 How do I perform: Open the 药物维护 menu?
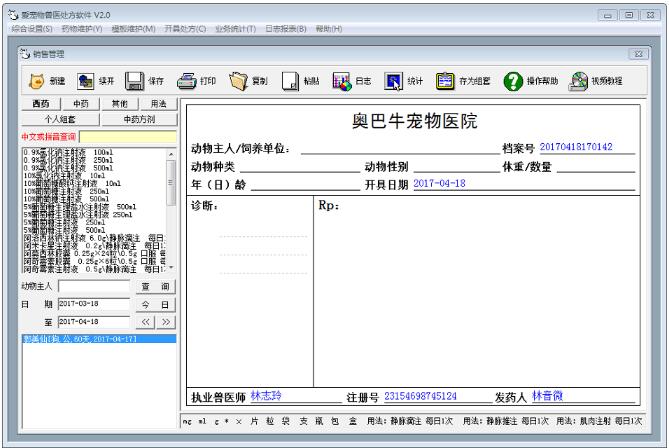click(84, 28)
